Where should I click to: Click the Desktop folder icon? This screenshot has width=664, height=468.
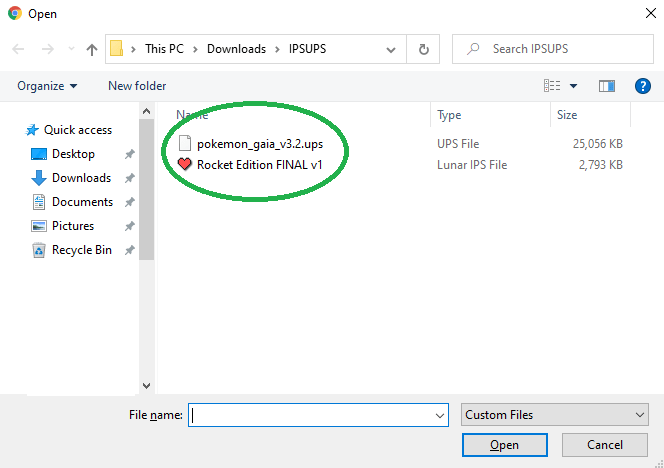tap(39, 154)
